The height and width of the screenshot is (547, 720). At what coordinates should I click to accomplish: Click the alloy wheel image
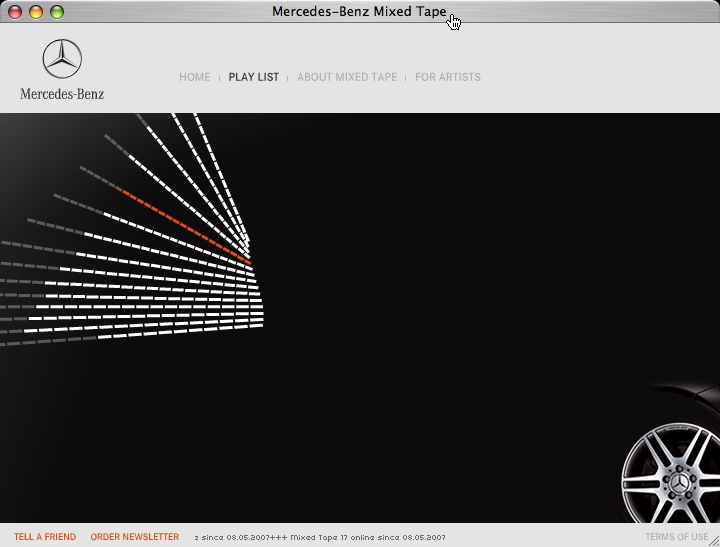point(671,473)
